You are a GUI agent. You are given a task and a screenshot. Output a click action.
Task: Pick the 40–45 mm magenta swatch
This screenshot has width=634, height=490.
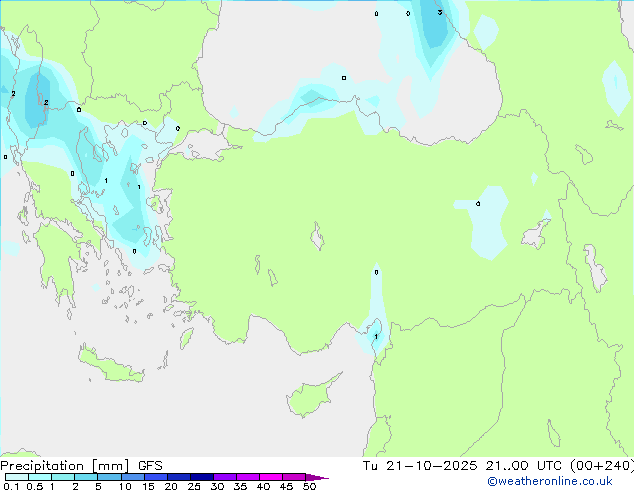[271, 477]
